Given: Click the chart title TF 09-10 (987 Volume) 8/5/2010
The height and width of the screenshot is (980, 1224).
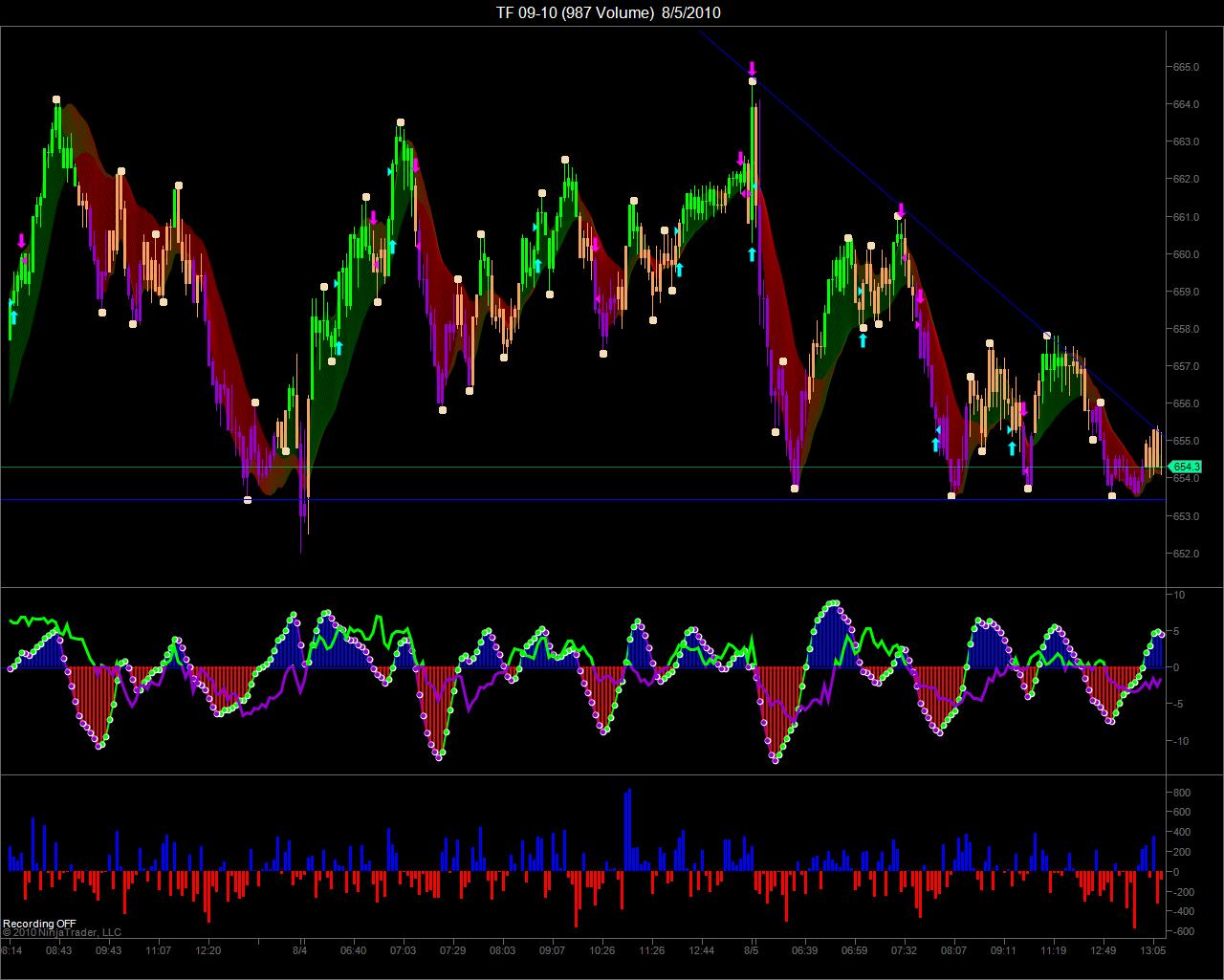Looking at the screenshot, I should [608, 12].
